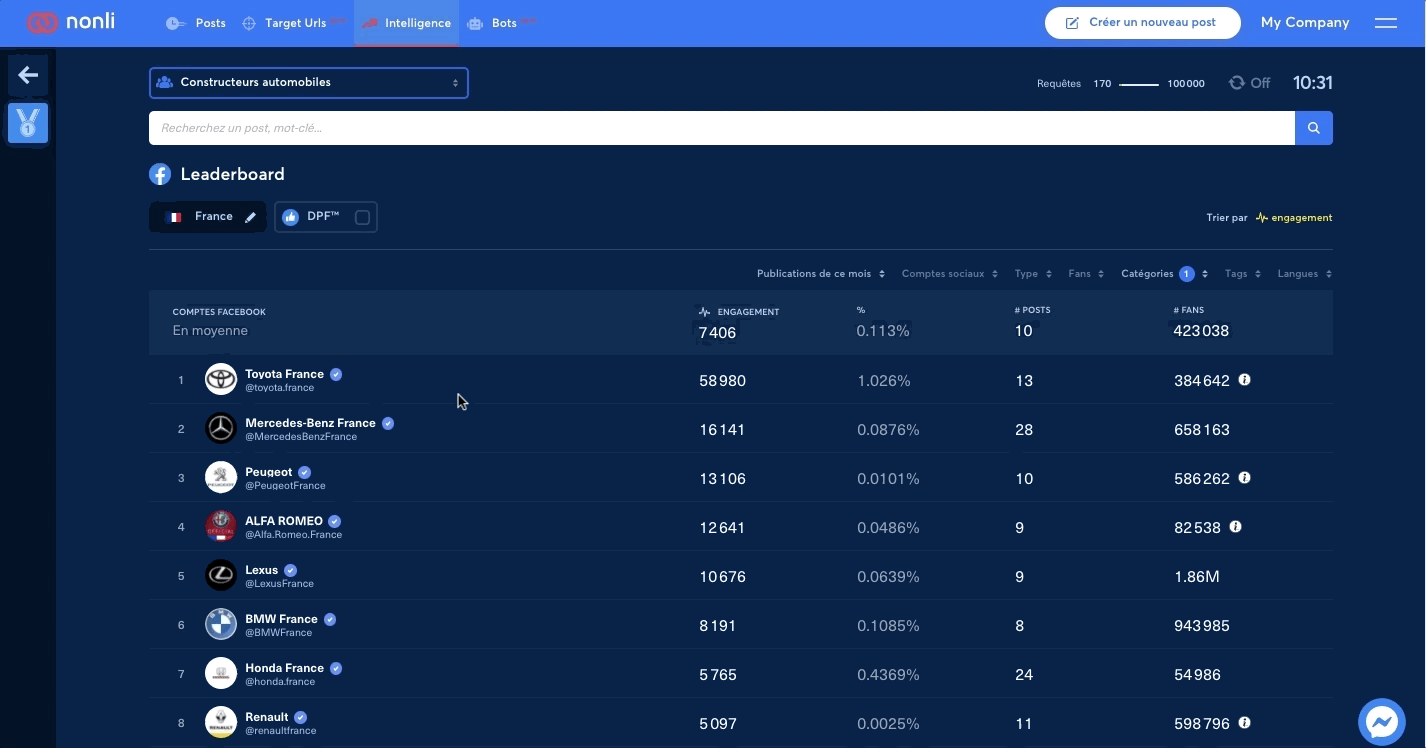Click the Comptes Facebook column header
This screenshot has width=1426, height=748.
pos(219,312)
